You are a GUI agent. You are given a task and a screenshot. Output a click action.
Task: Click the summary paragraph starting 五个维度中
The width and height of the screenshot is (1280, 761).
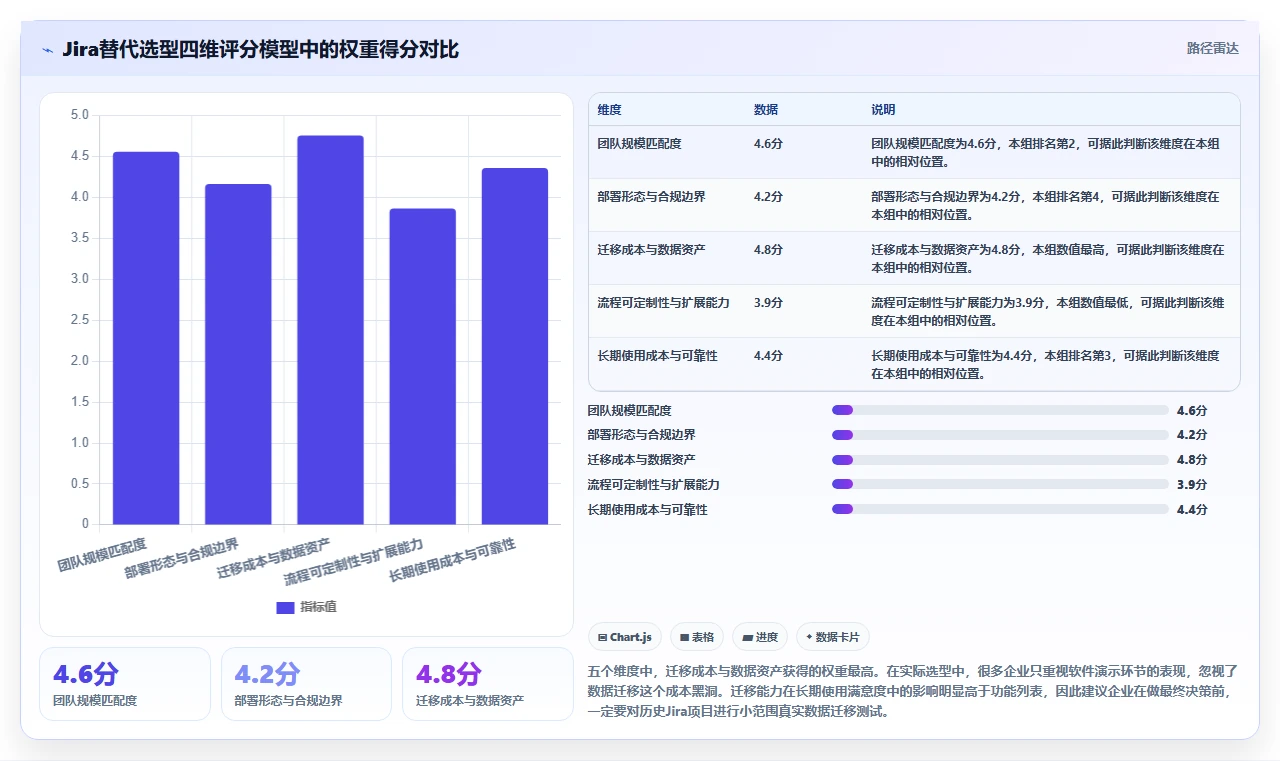(x=914, y=692)
